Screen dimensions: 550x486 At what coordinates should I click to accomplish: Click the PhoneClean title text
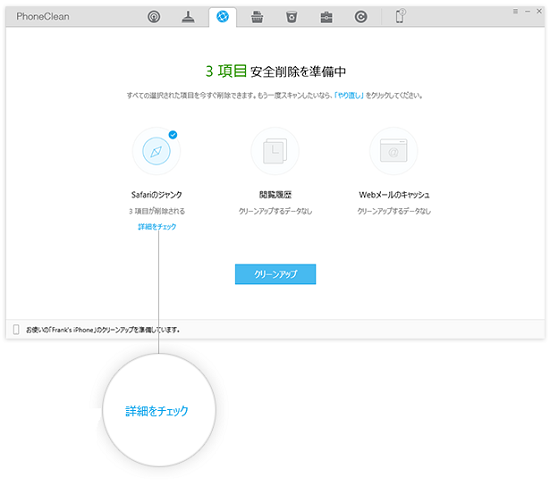tap(43, 16)
